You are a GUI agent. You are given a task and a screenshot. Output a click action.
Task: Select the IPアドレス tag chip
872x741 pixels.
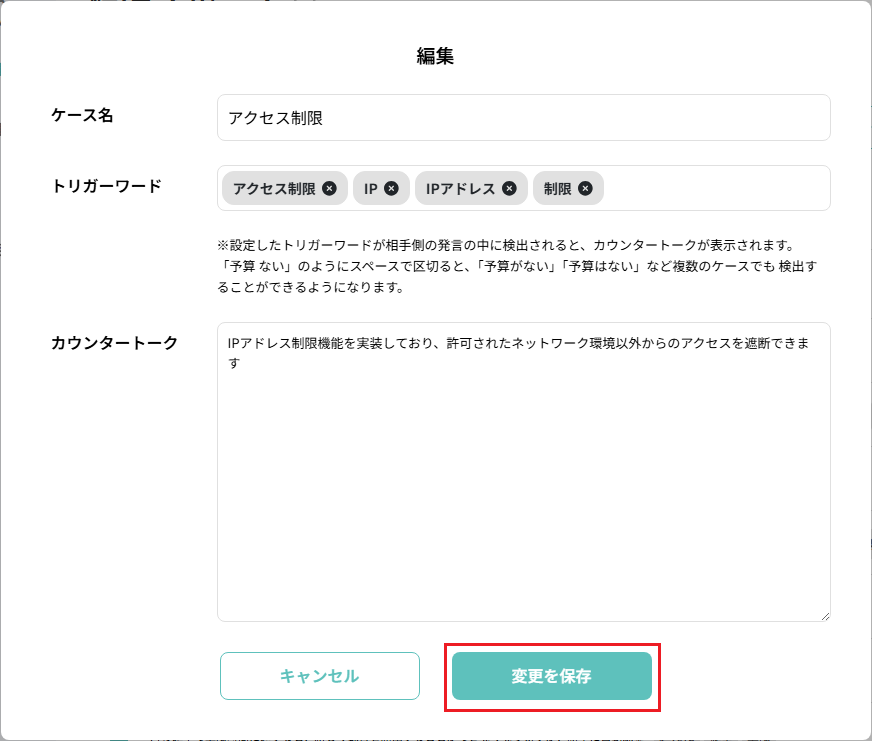pos(470,187)
